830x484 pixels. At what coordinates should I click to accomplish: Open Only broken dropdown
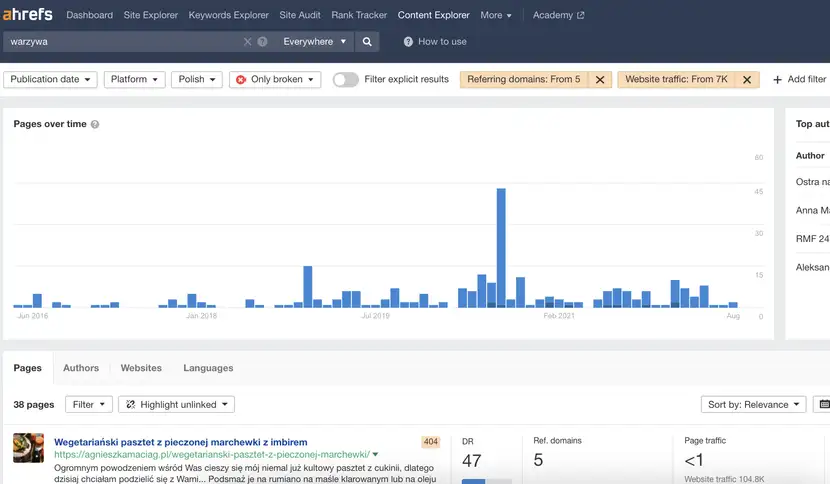click(275, 79)
